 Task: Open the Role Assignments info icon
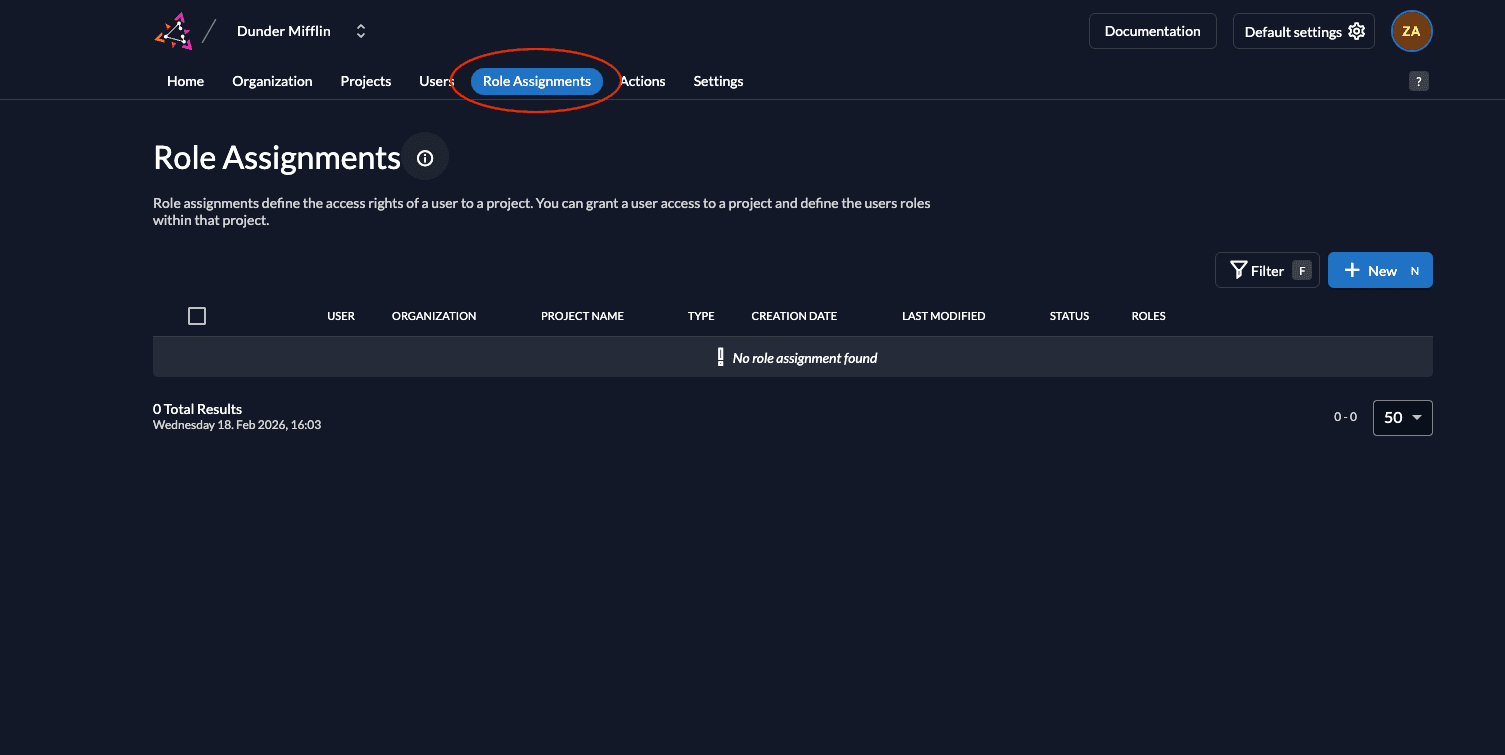(x=425, y=158)
